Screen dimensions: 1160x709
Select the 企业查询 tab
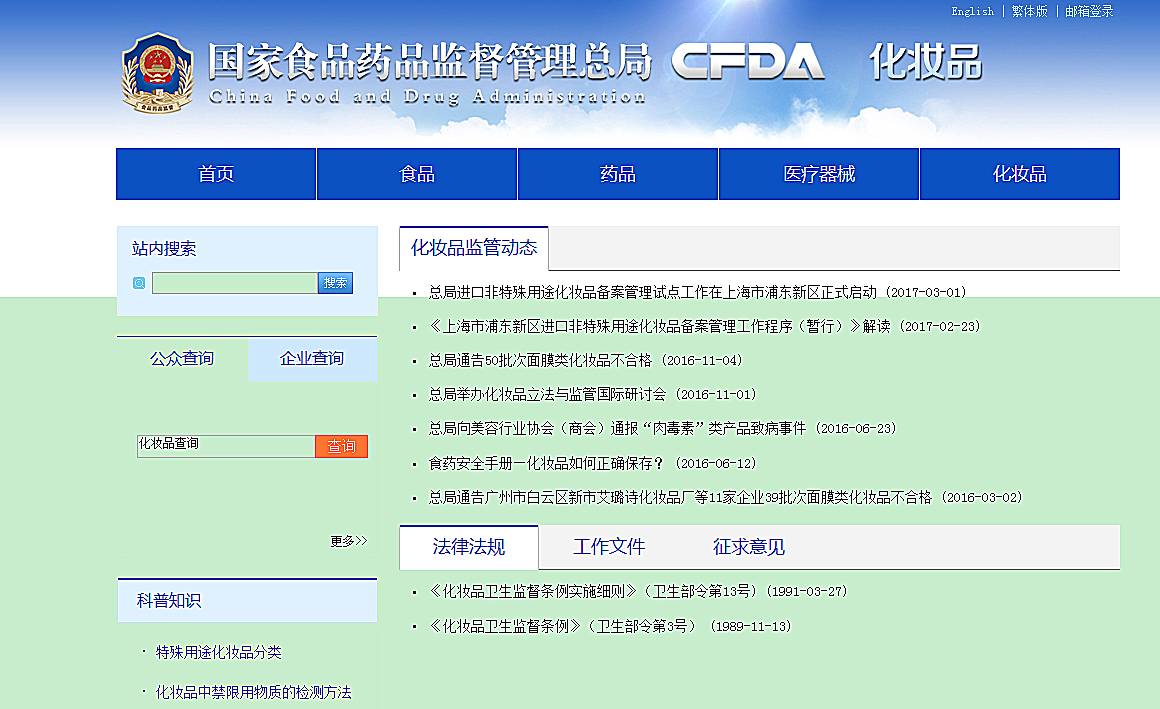[312, 359]
